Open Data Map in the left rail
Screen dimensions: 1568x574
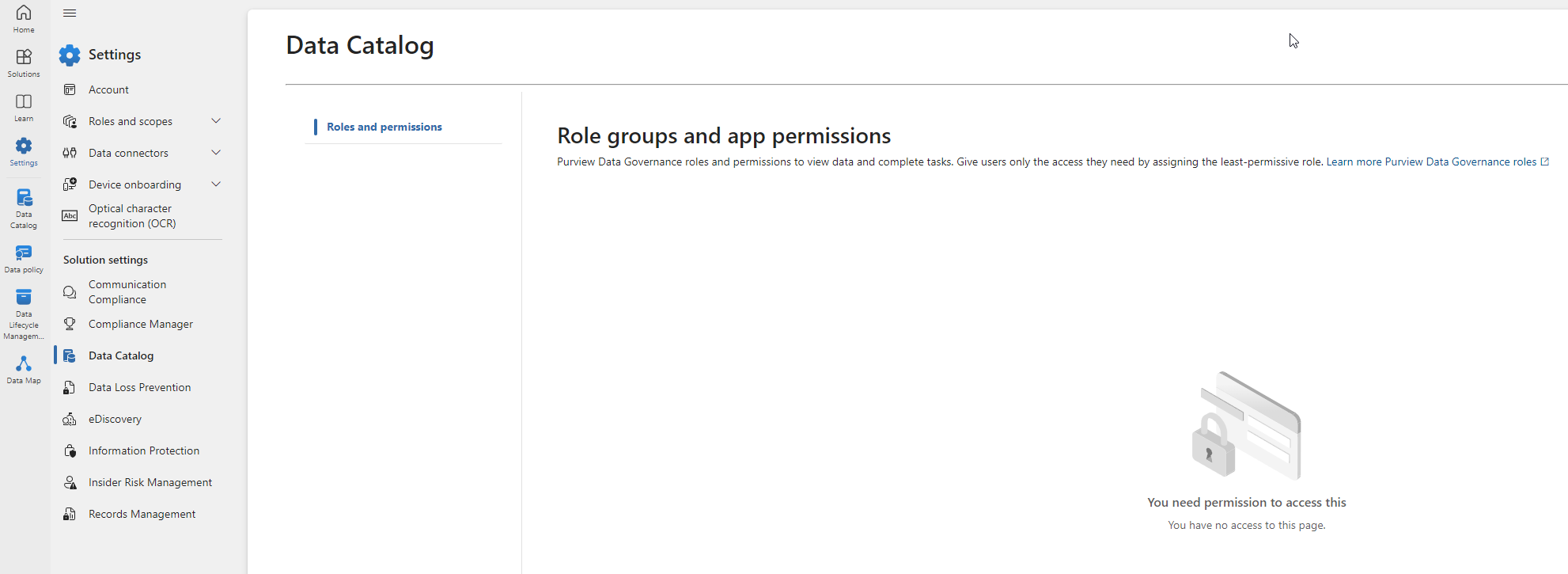[24, 370]
